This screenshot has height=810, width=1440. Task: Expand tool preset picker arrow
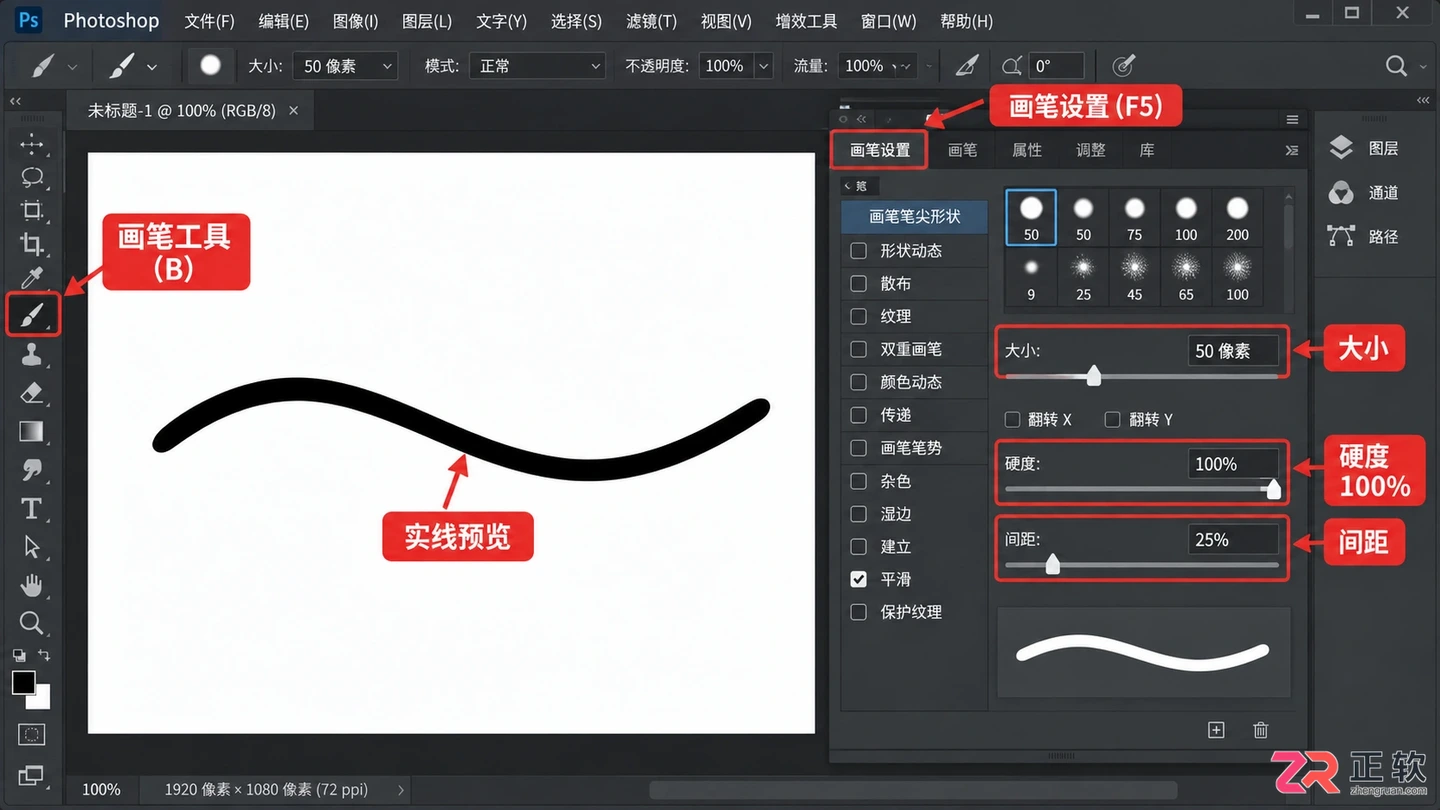72,67
